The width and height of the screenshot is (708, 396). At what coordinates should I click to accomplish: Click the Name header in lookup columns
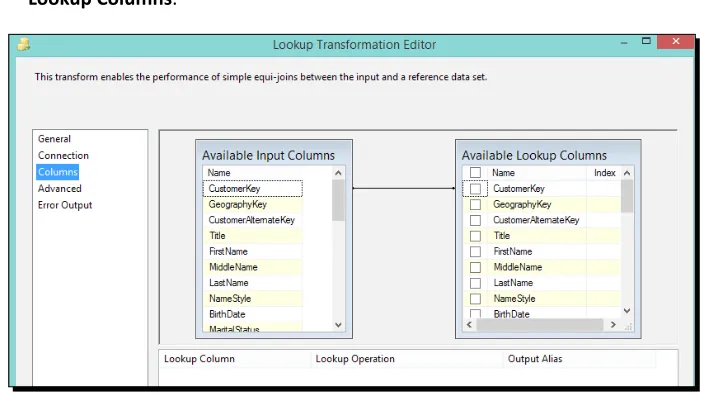click(x=503, y=173)
